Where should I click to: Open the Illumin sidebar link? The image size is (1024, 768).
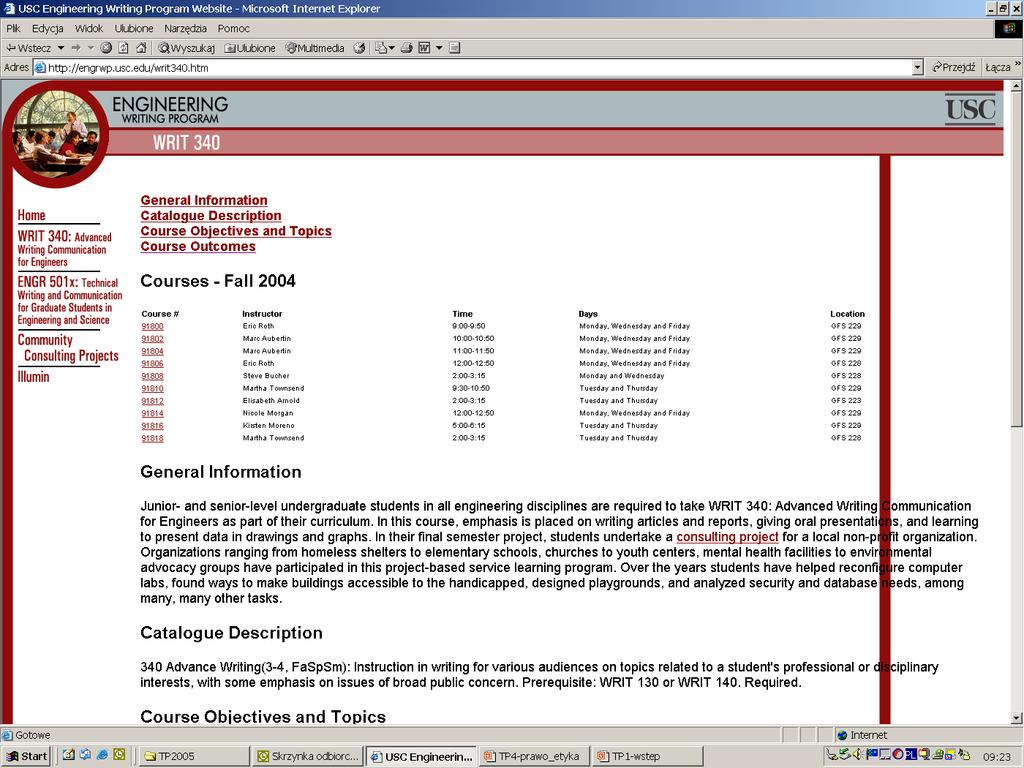(x=33, y=377)
